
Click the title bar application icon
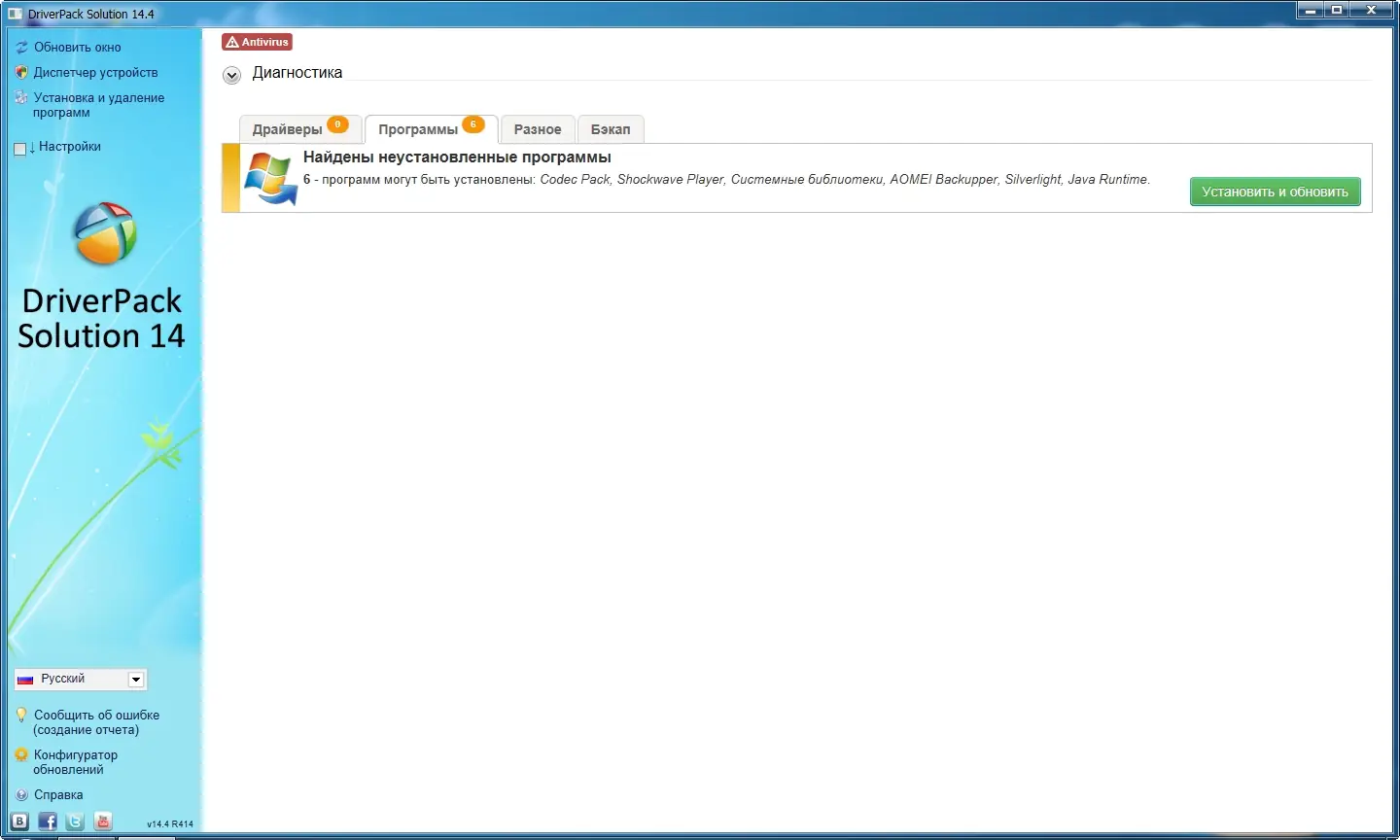(x=15, y=14)
